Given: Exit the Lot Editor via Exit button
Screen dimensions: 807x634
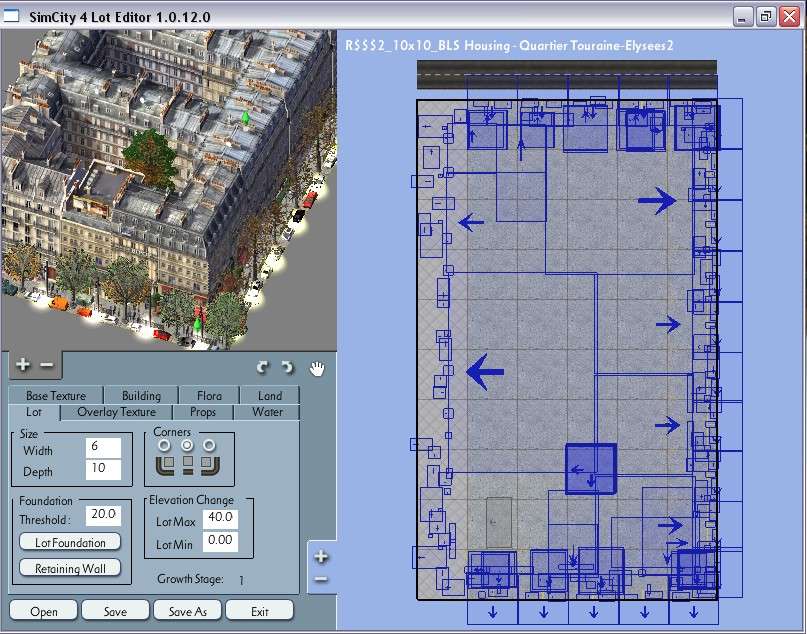Looking at the screenshot, I should coord(259,611).
